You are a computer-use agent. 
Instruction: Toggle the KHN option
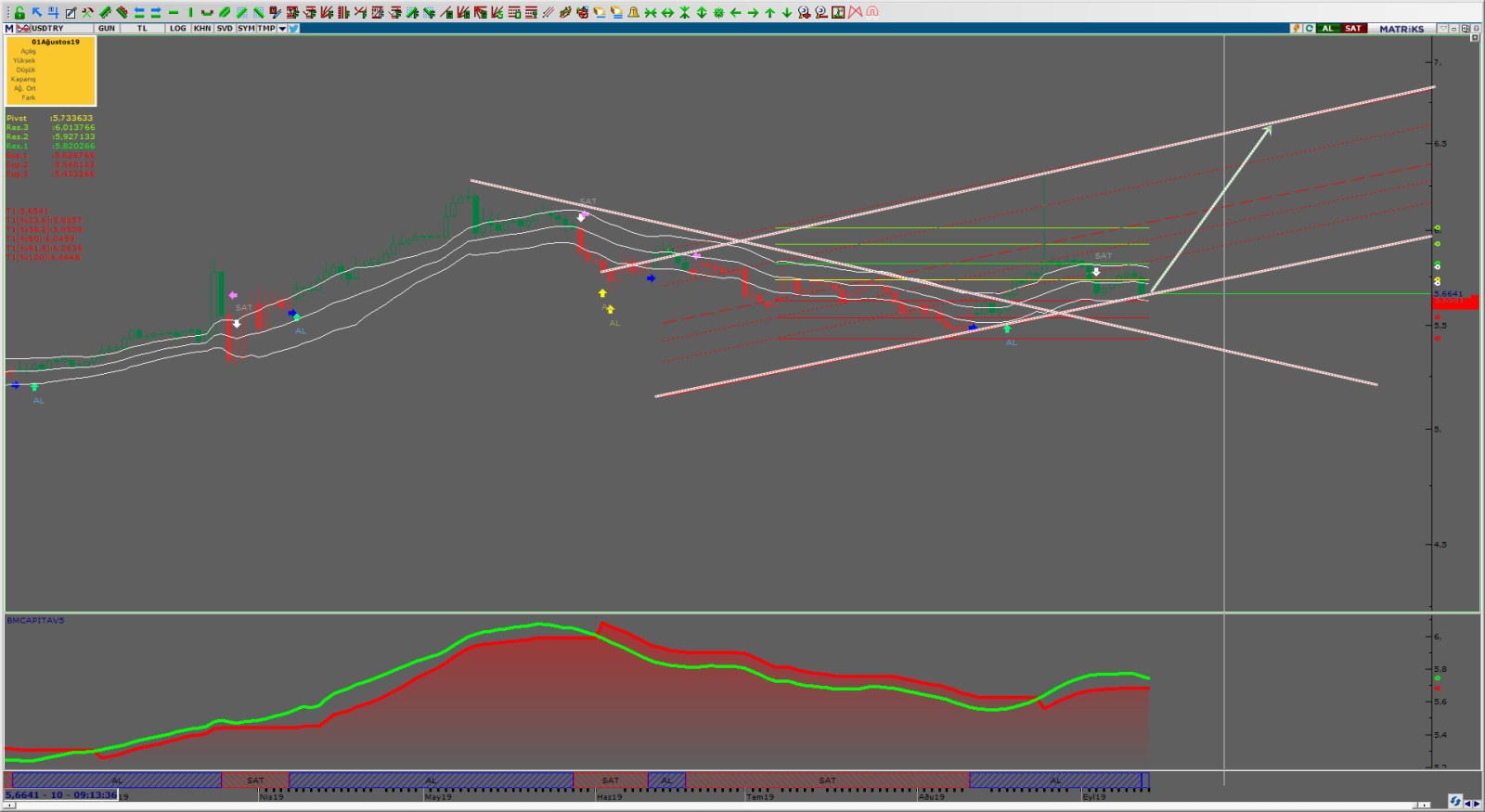[x=202, y=29]
